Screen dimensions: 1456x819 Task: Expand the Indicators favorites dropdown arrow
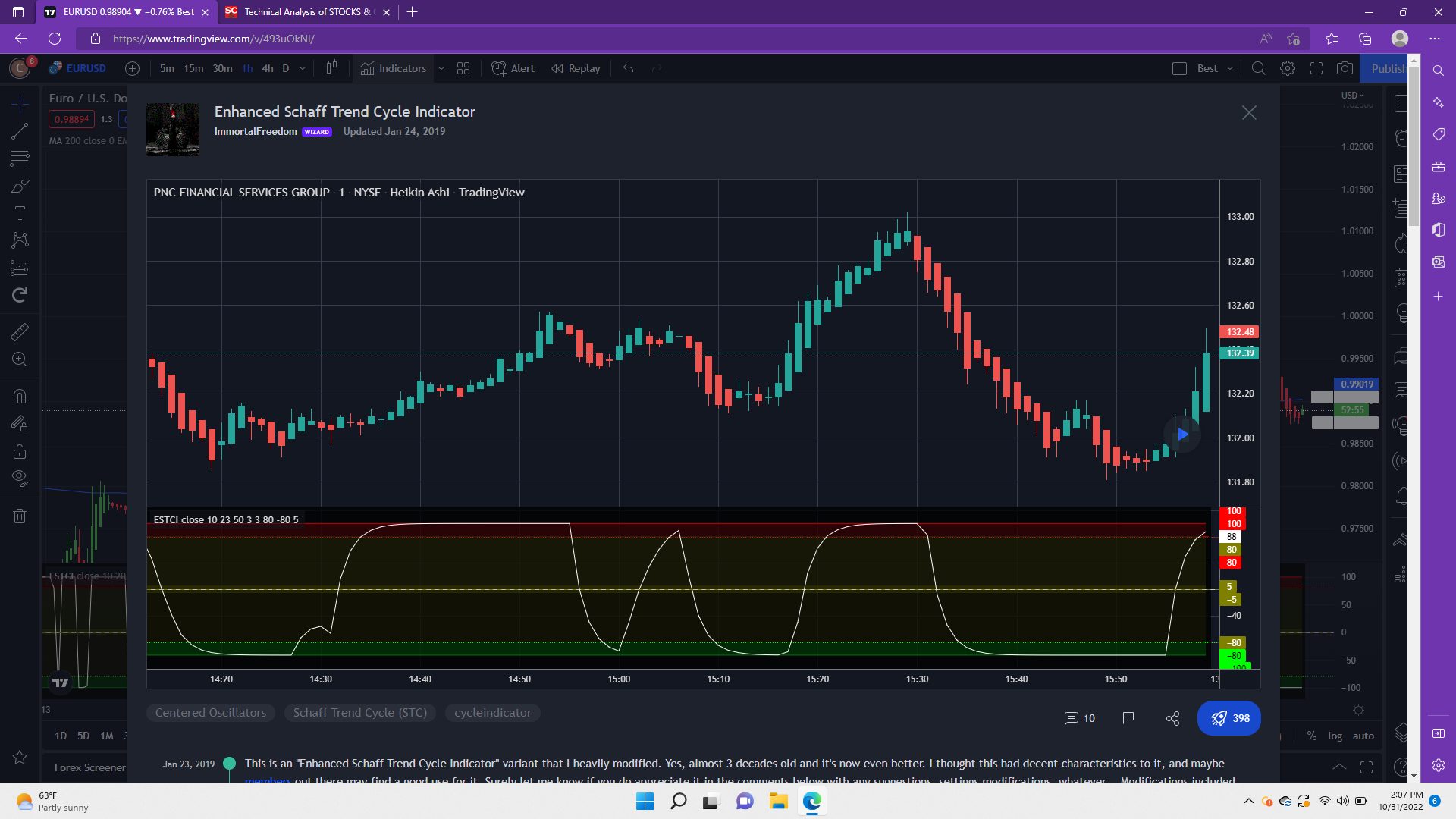(x=441, y=68)
